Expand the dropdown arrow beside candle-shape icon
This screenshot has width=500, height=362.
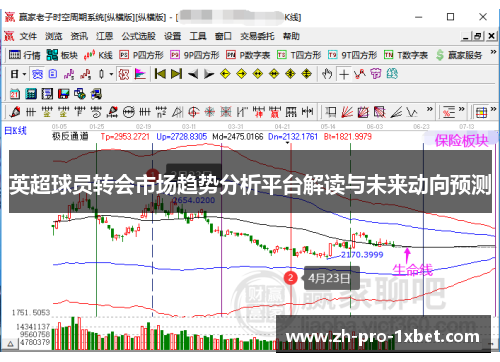[x=111, y=74]
